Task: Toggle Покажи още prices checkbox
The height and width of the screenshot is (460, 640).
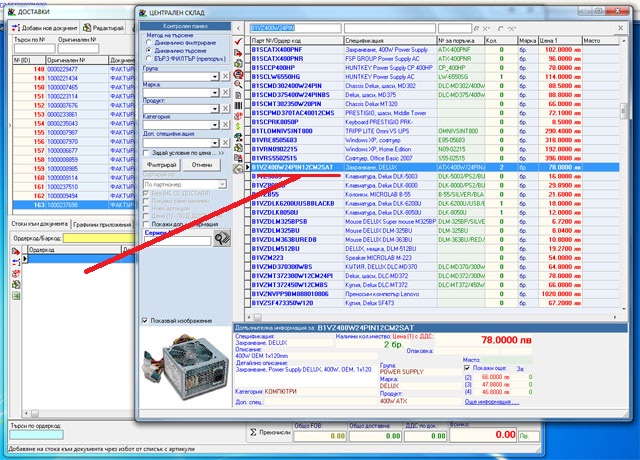Action: pyautogui.click(x=467, y=368)
